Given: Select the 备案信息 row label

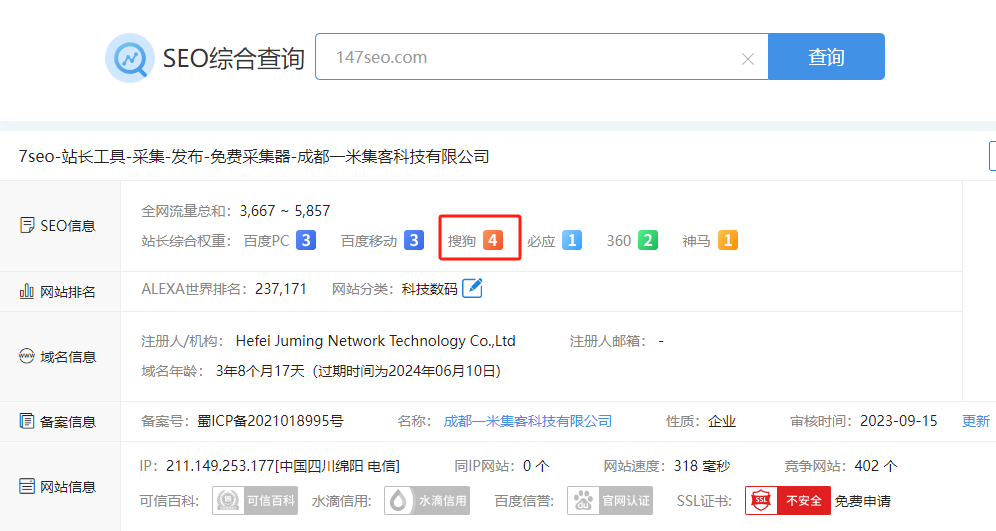Looking at the screenshot, I should pos(68,422).
